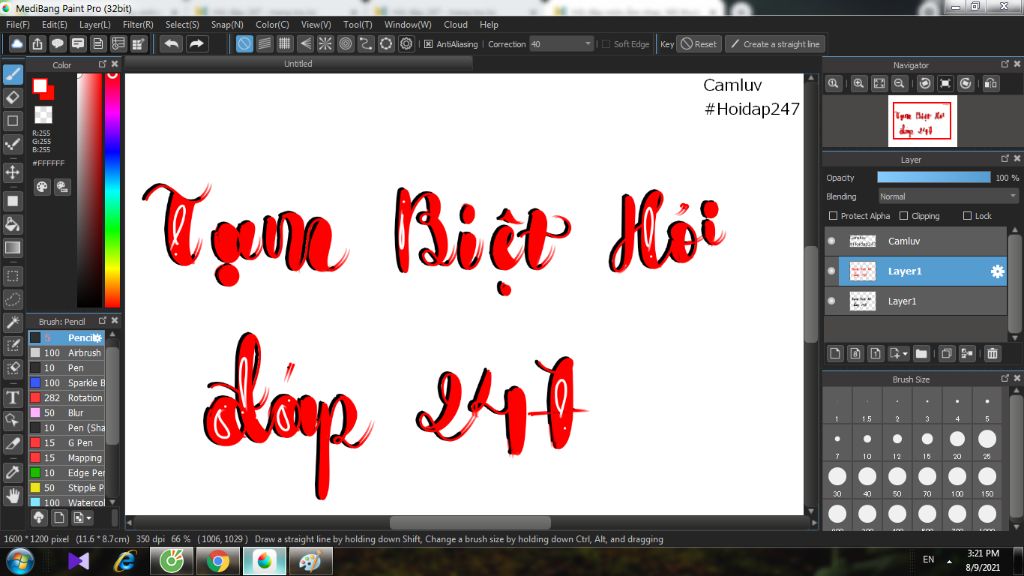Hide the bottom Layer1 layer
1024x576 pixels.
(x=831, y=301)
